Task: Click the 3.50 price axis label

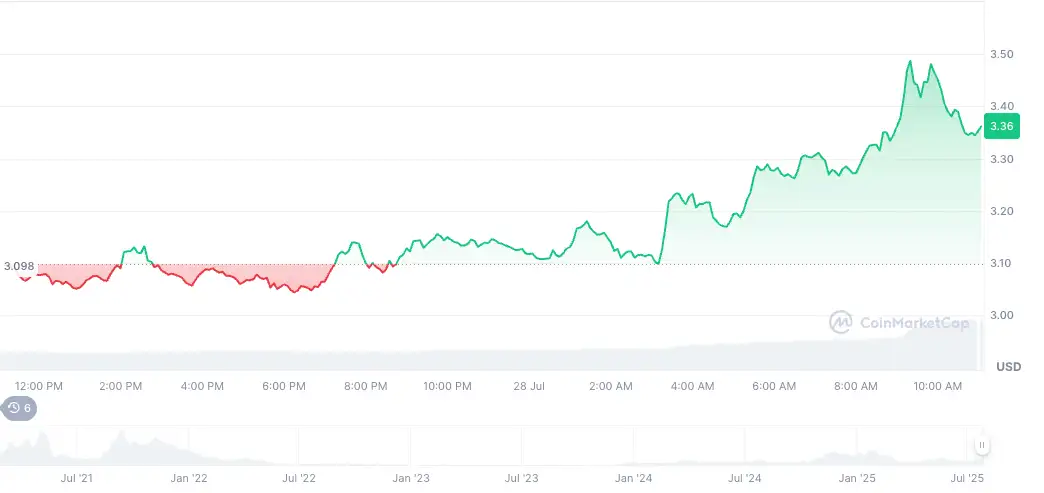Action: [x=1001, y=54]
